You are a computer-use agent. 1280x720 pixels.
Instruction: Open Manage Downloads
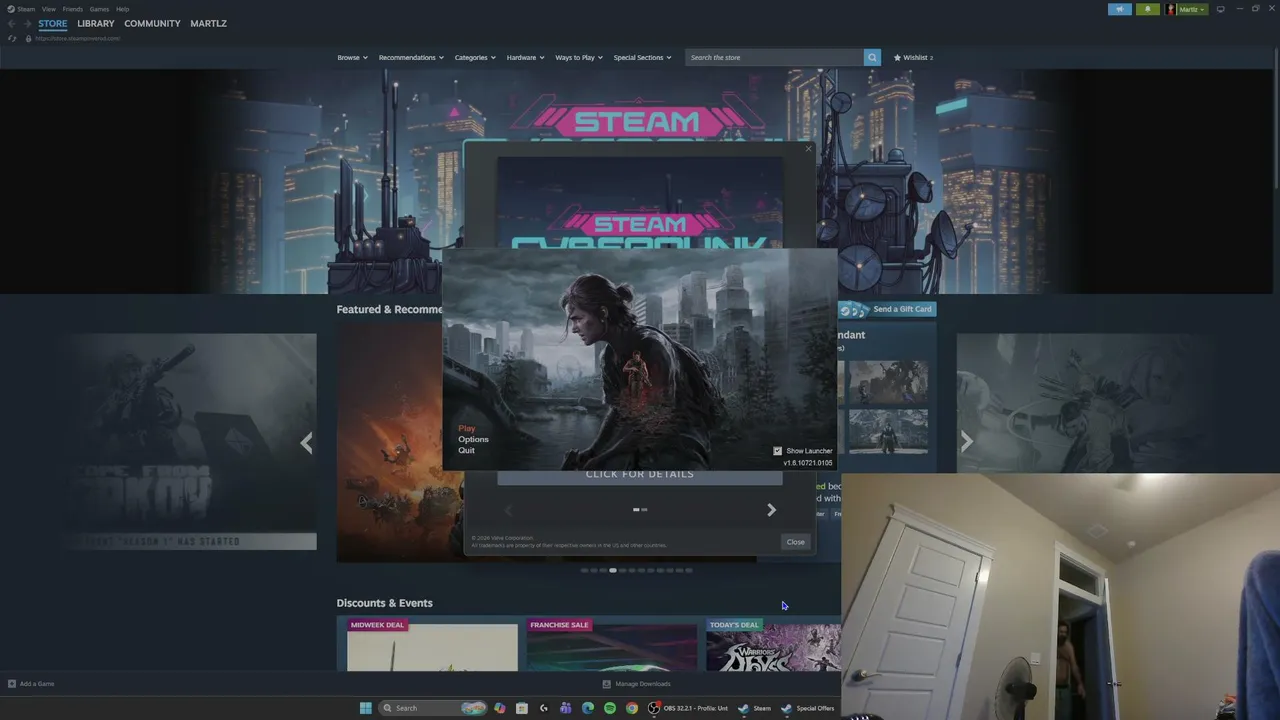coord(636,684)
